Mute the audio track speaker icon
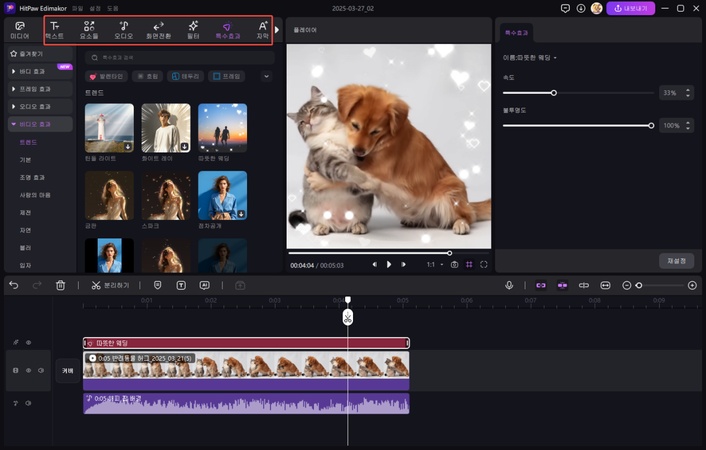Image resolution: width=706 pixels, height=450 pixels. tap(28, 403)
